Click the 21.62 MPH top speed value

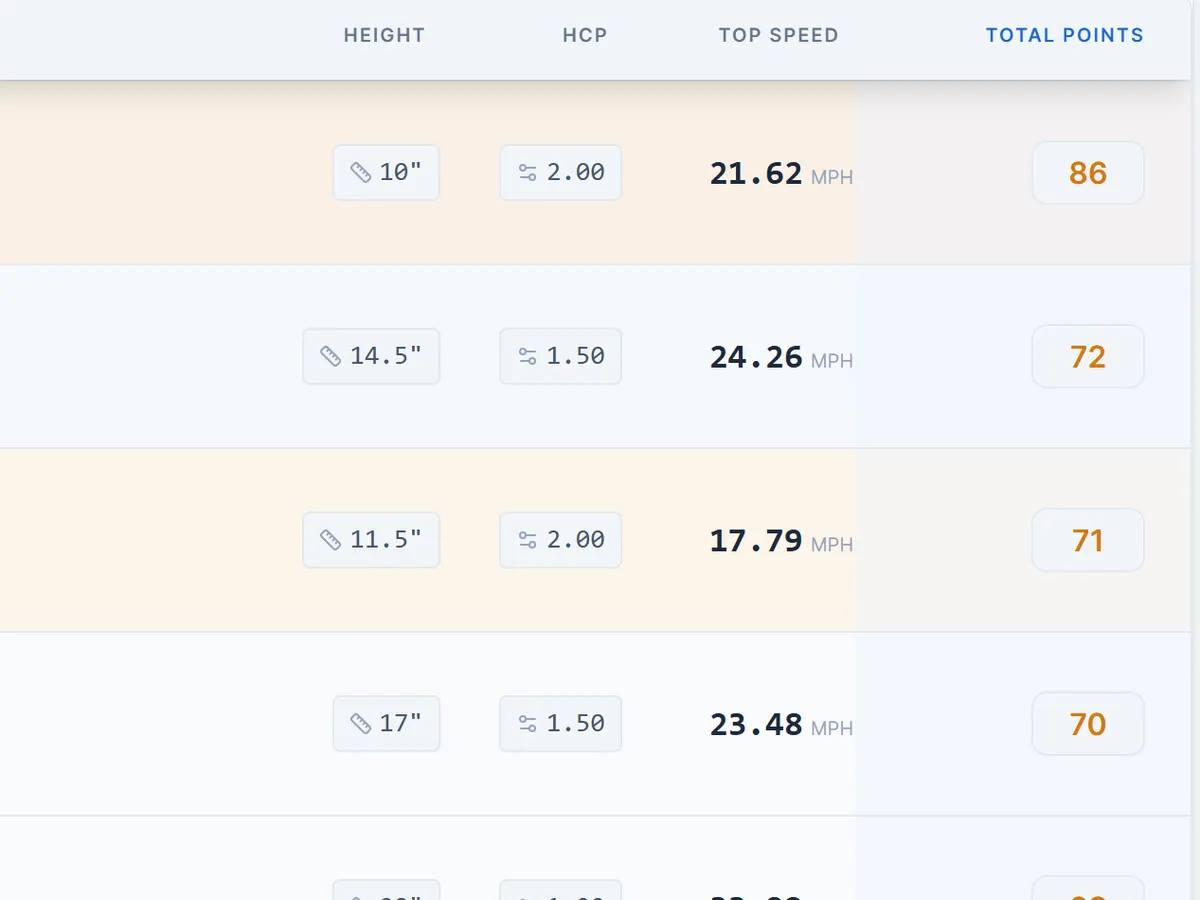[x=781, y=174]
